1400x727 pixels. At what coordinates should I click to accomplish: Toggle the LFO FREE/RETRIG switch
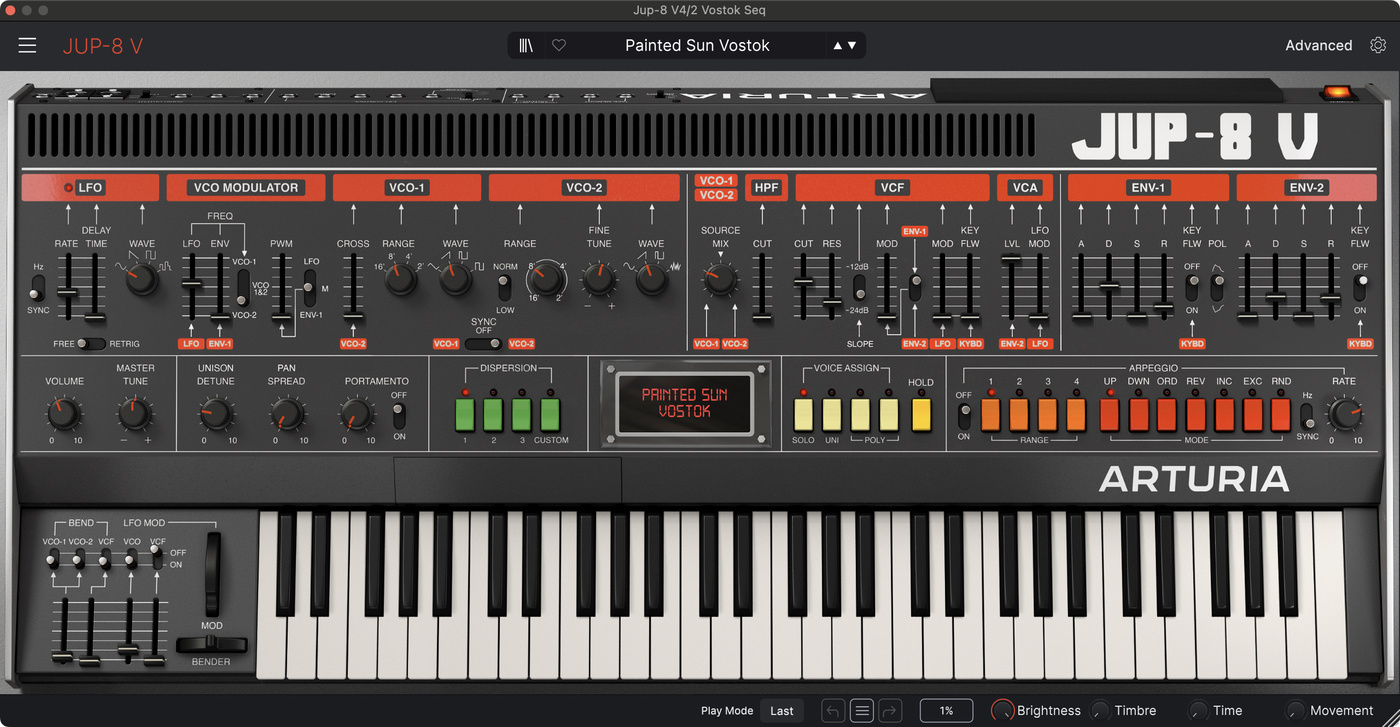91,344
